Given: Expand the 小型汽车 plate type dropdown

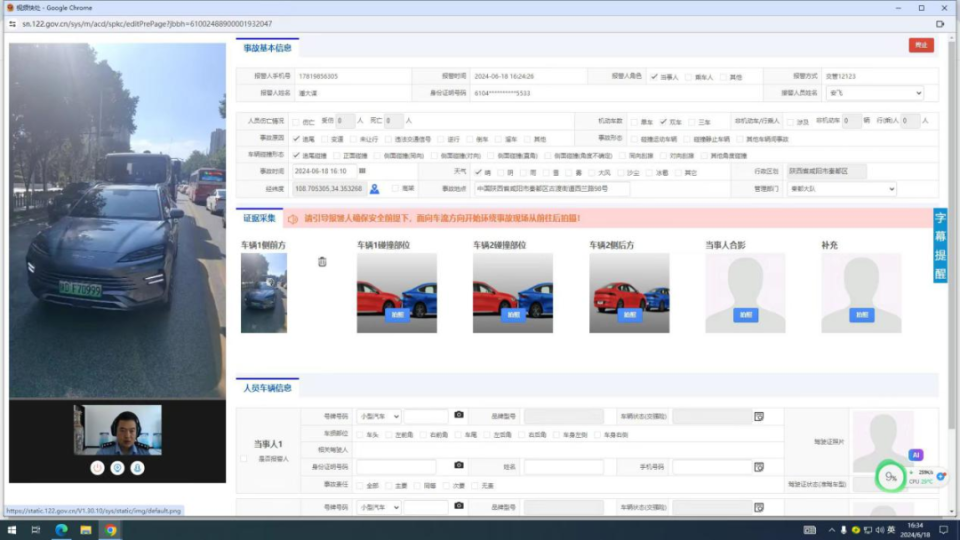Looking at the screenshot, I should 379,416.
